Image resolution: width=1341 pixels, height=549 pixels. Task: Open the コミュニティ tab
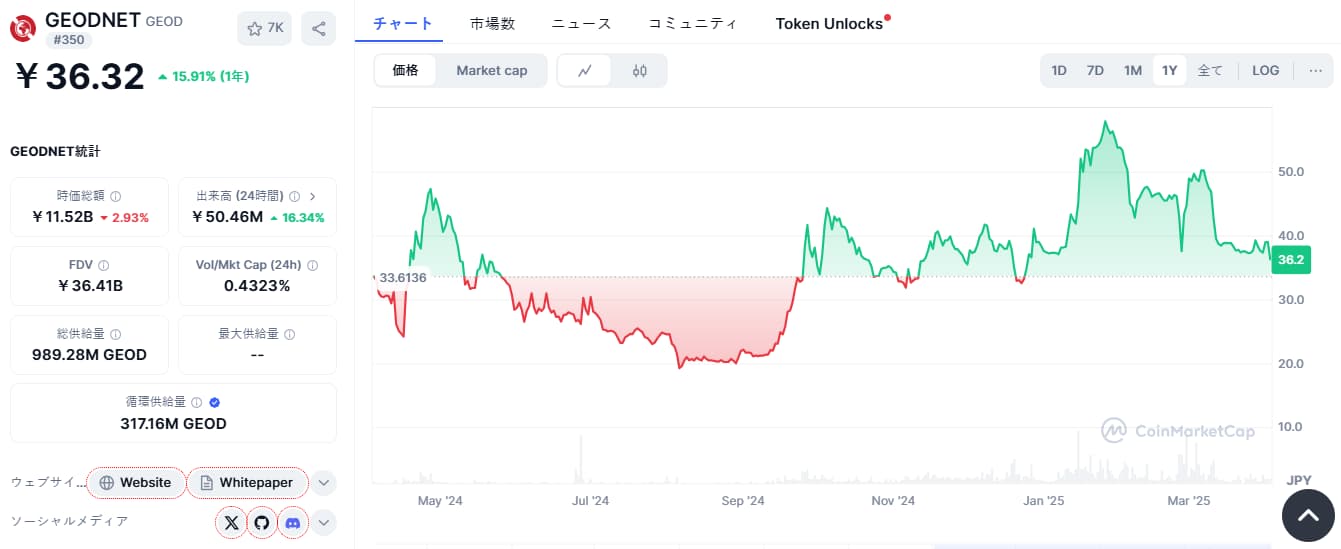point(693,23)
